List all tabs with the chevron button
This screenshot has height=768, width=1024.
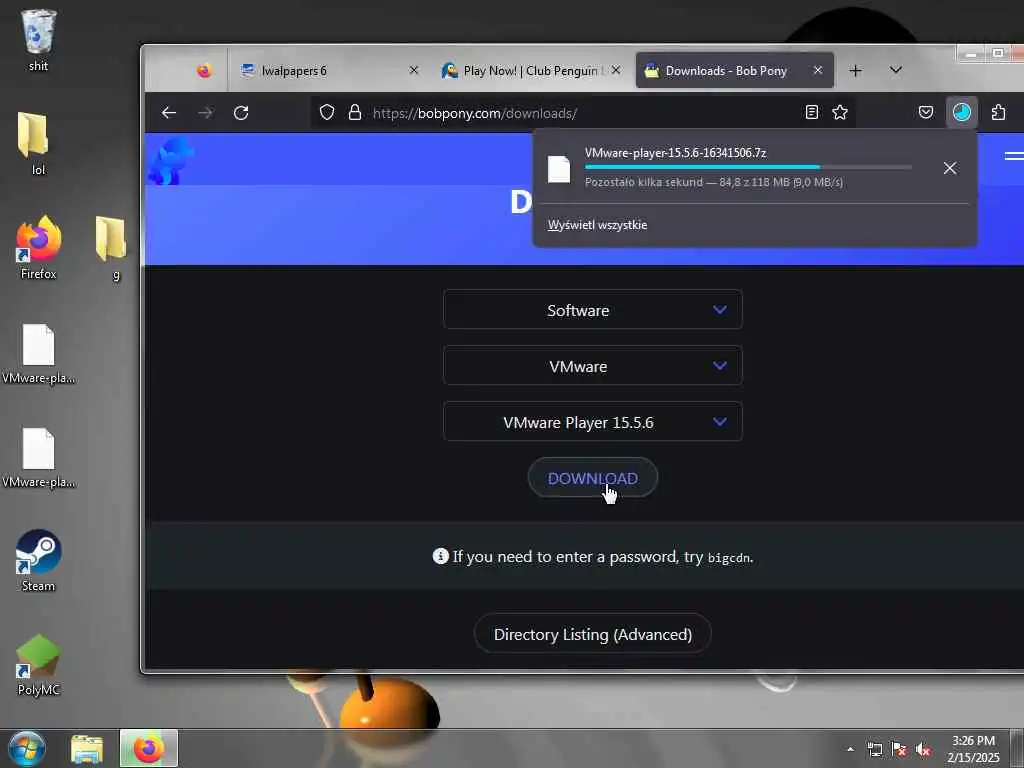(x=895, y=70)
